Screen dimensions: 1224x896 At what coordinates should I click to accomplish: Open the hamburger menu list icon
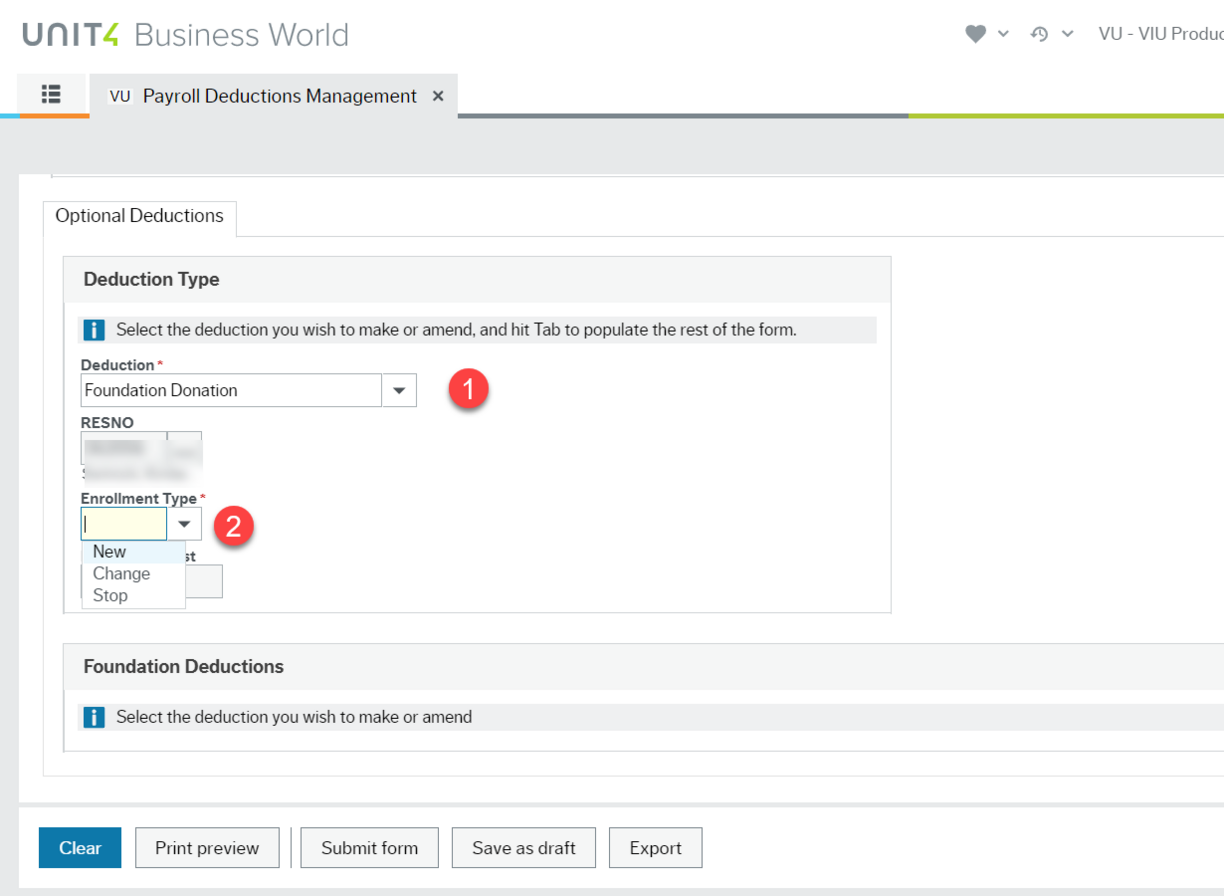click(x=51, y=95)
